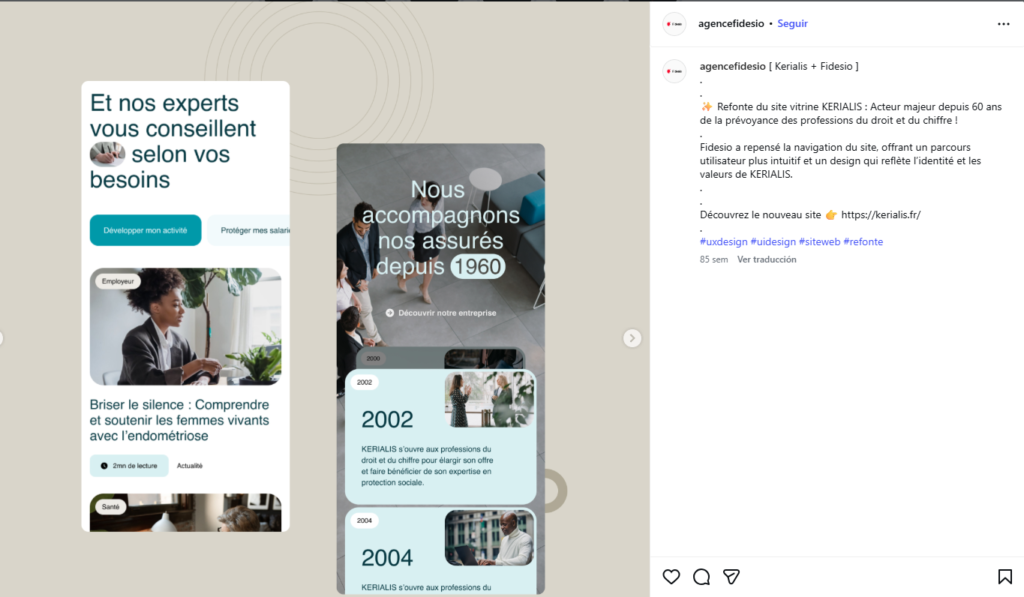
Task: Open comments with the speech bubble icon
Action: point(702,577)
